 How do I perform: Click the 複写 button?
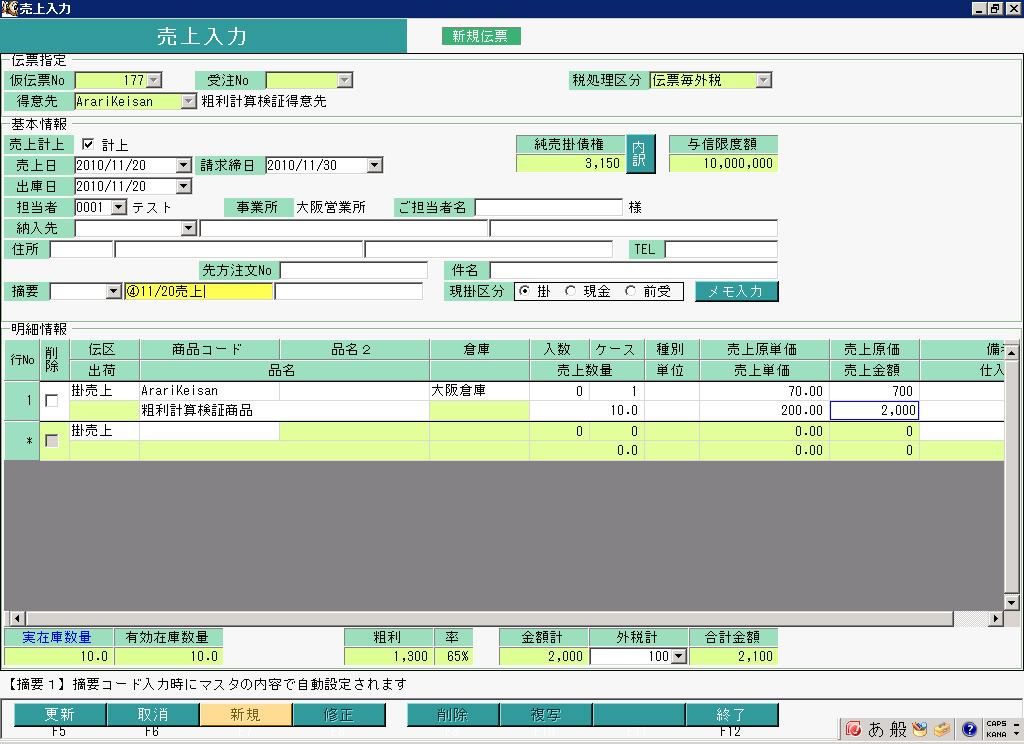pos(547,715)
